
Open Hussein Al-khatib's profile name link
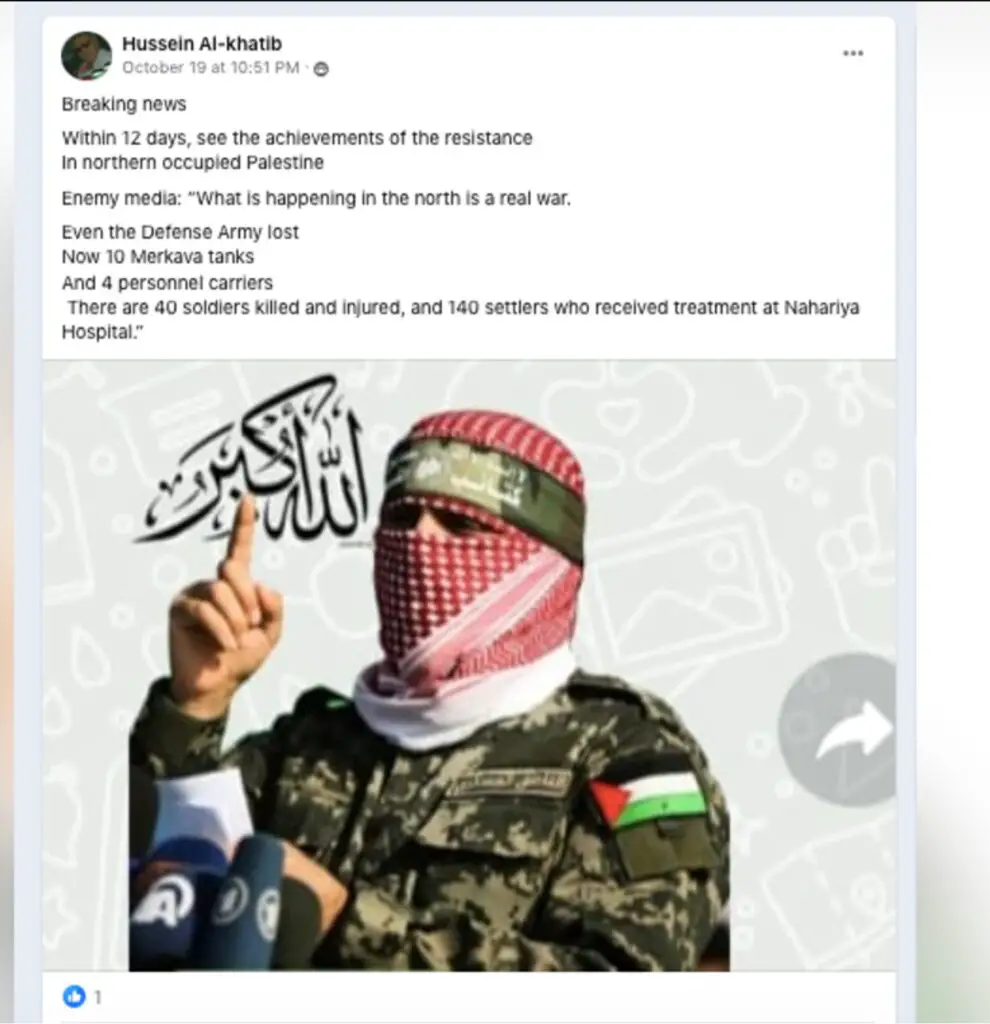coord(202,44)
